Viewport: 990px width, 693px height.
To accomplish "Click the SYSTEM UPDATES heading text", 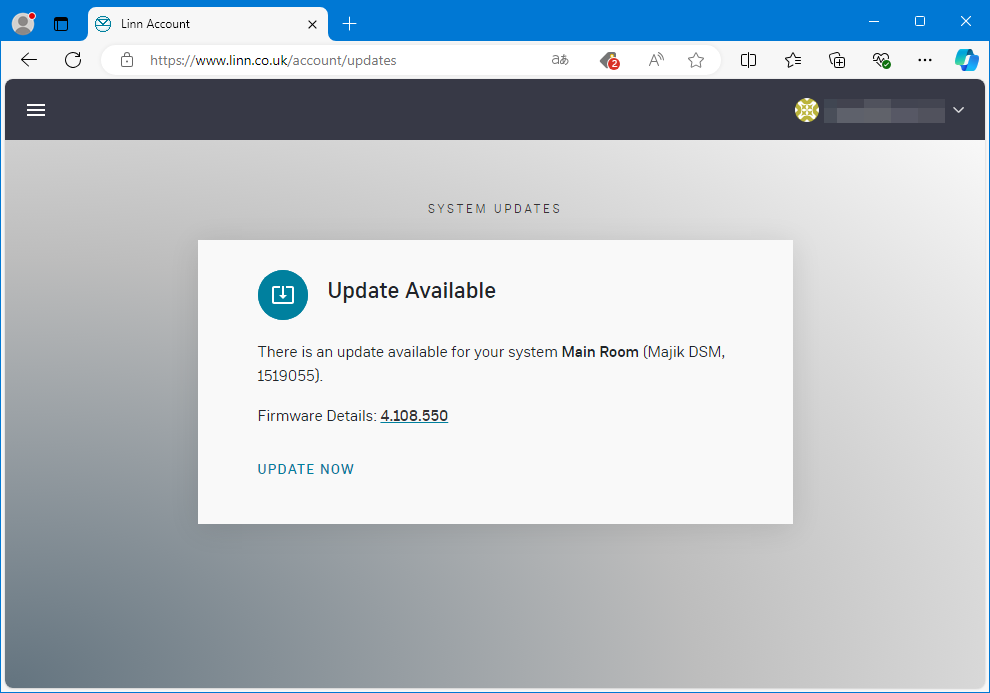I will point(494,209).
